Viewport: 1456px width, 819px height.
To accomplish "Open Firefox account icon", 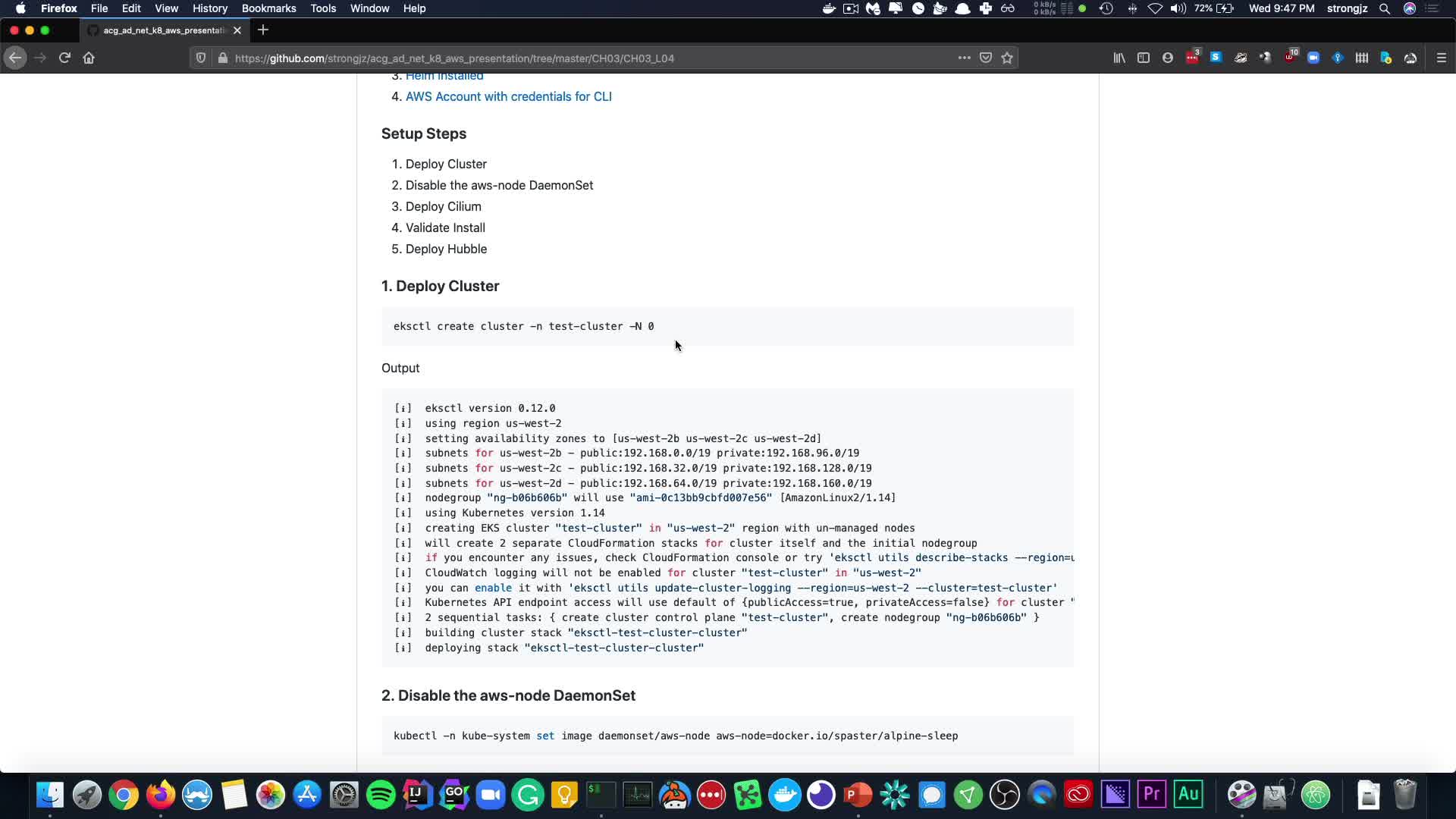I will tap(1168, 58).
